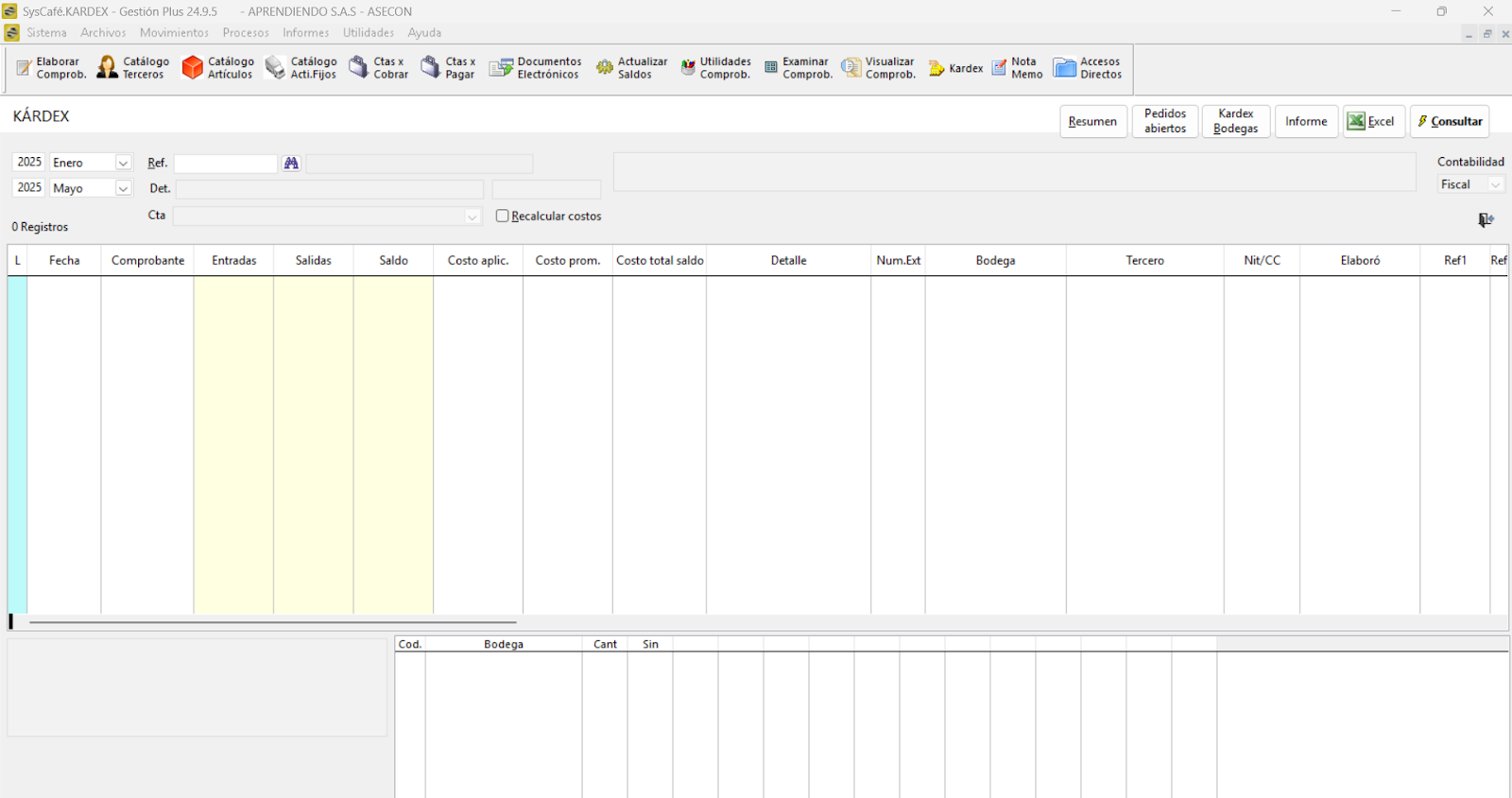
Task: Click the Consultar button
Action: coord(1450,122)
